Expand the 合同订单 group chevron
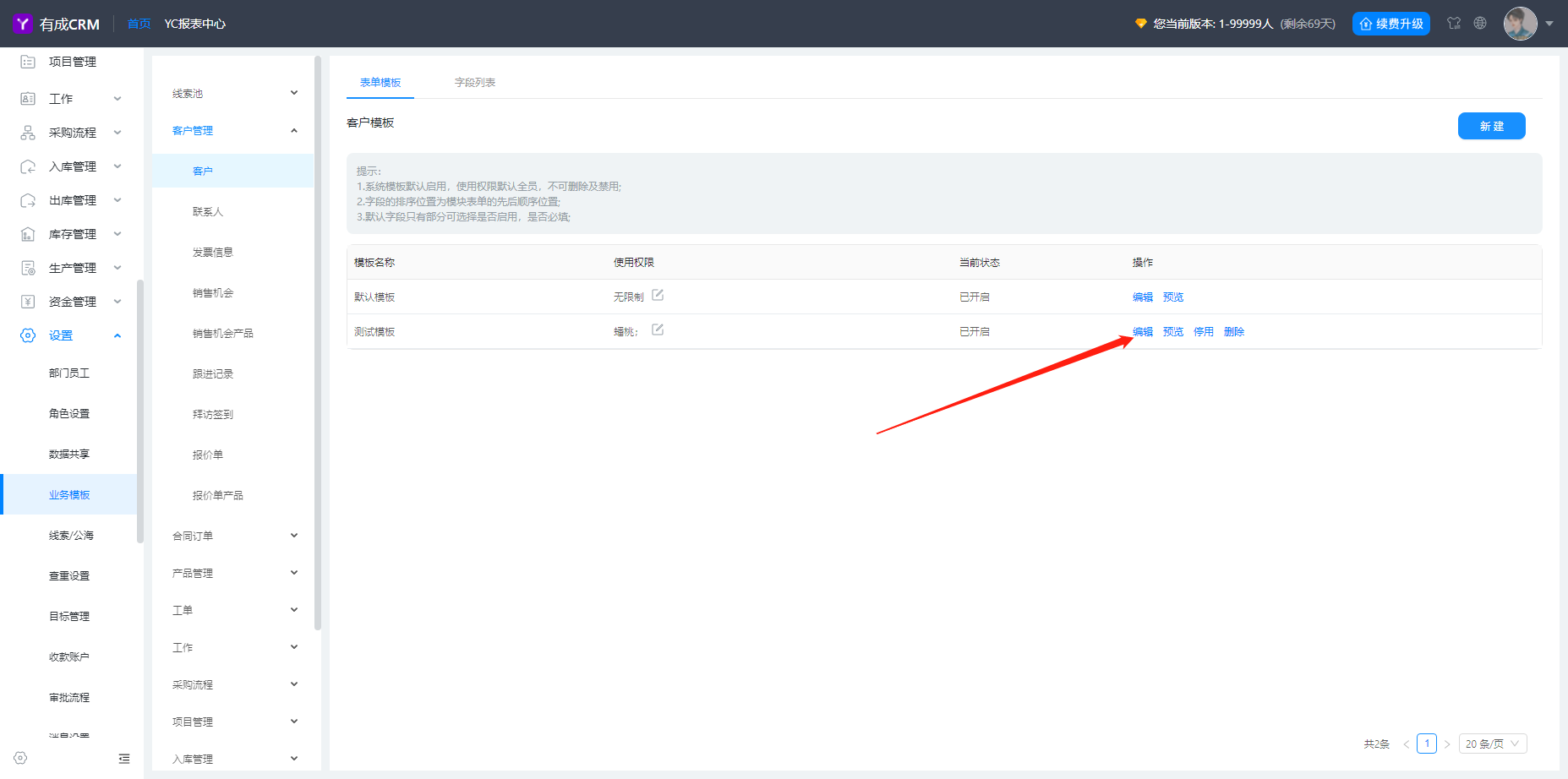The image size is (1568, 779). tap(294, 536)
